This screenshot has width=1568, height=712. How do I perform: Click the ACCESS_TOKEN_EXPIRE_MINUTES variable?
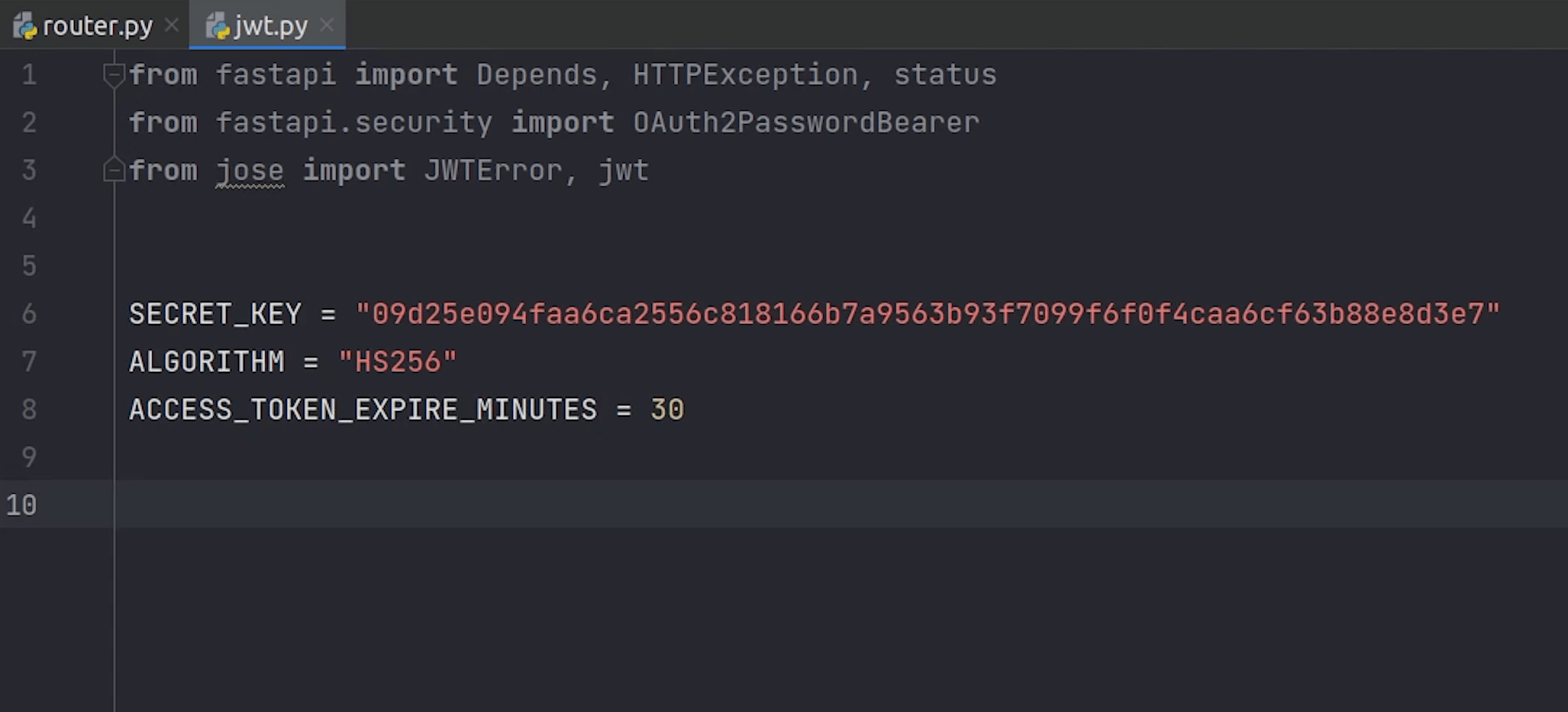click(363, 410)
